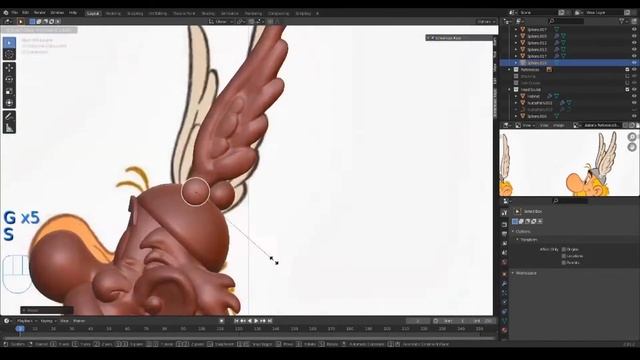Open the Render menu
640x360 pixels.
40,13
